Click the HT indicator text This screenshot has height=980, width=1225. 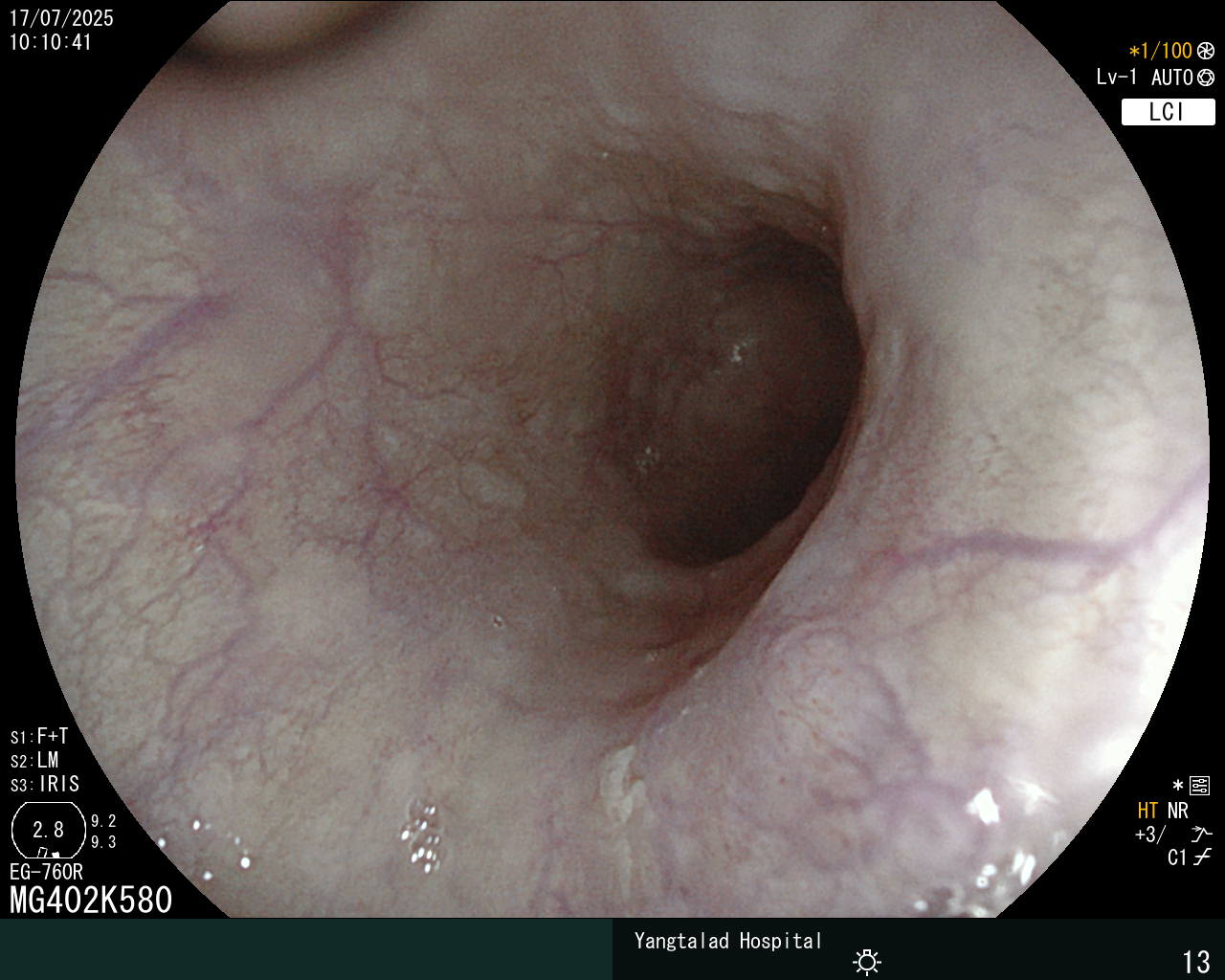1147,811
